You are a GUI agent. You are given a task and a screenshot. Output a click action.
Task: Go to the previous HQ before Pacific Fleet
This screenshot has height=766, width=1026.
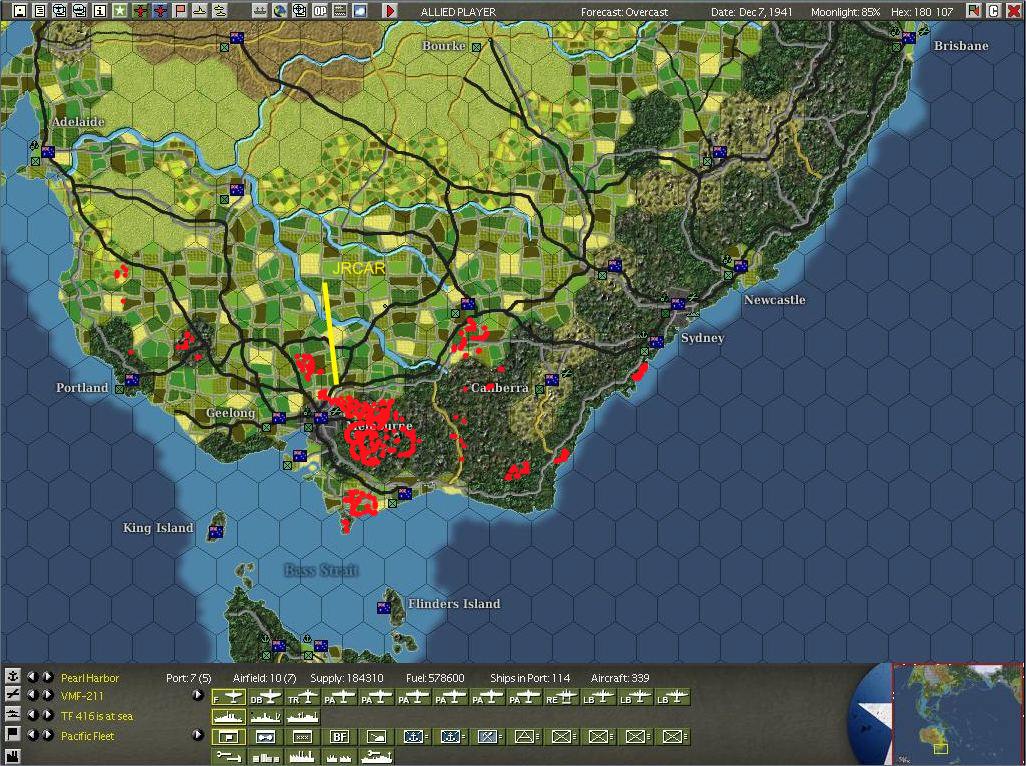[33, 735]
